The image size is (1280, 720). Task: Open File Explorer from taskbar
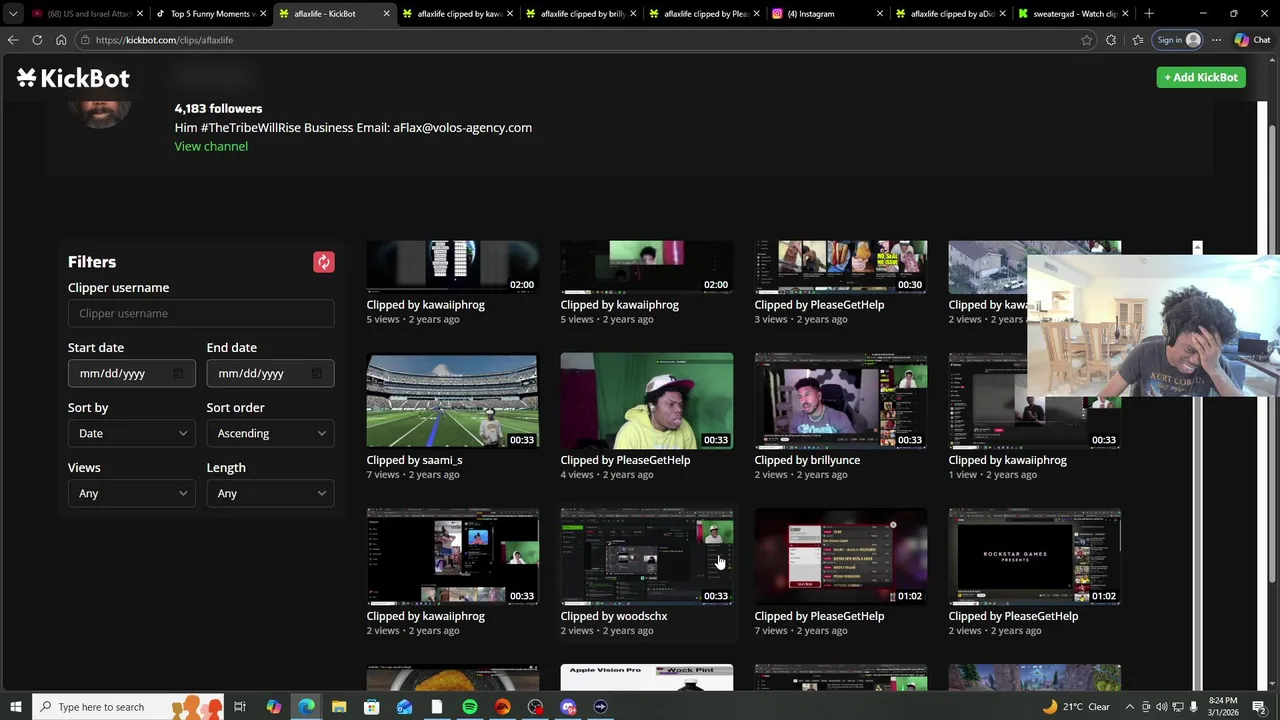[339, 707]
